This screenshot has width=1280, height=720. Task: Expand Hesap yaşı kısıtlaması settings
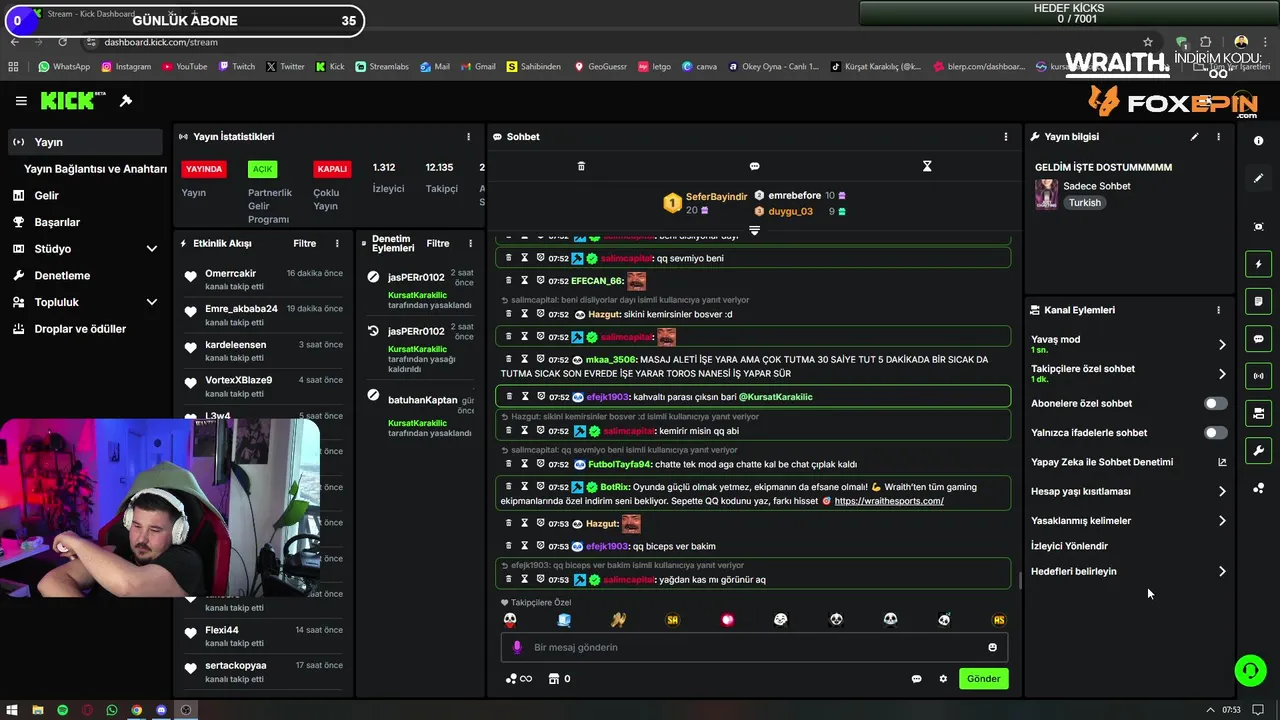1222,491
